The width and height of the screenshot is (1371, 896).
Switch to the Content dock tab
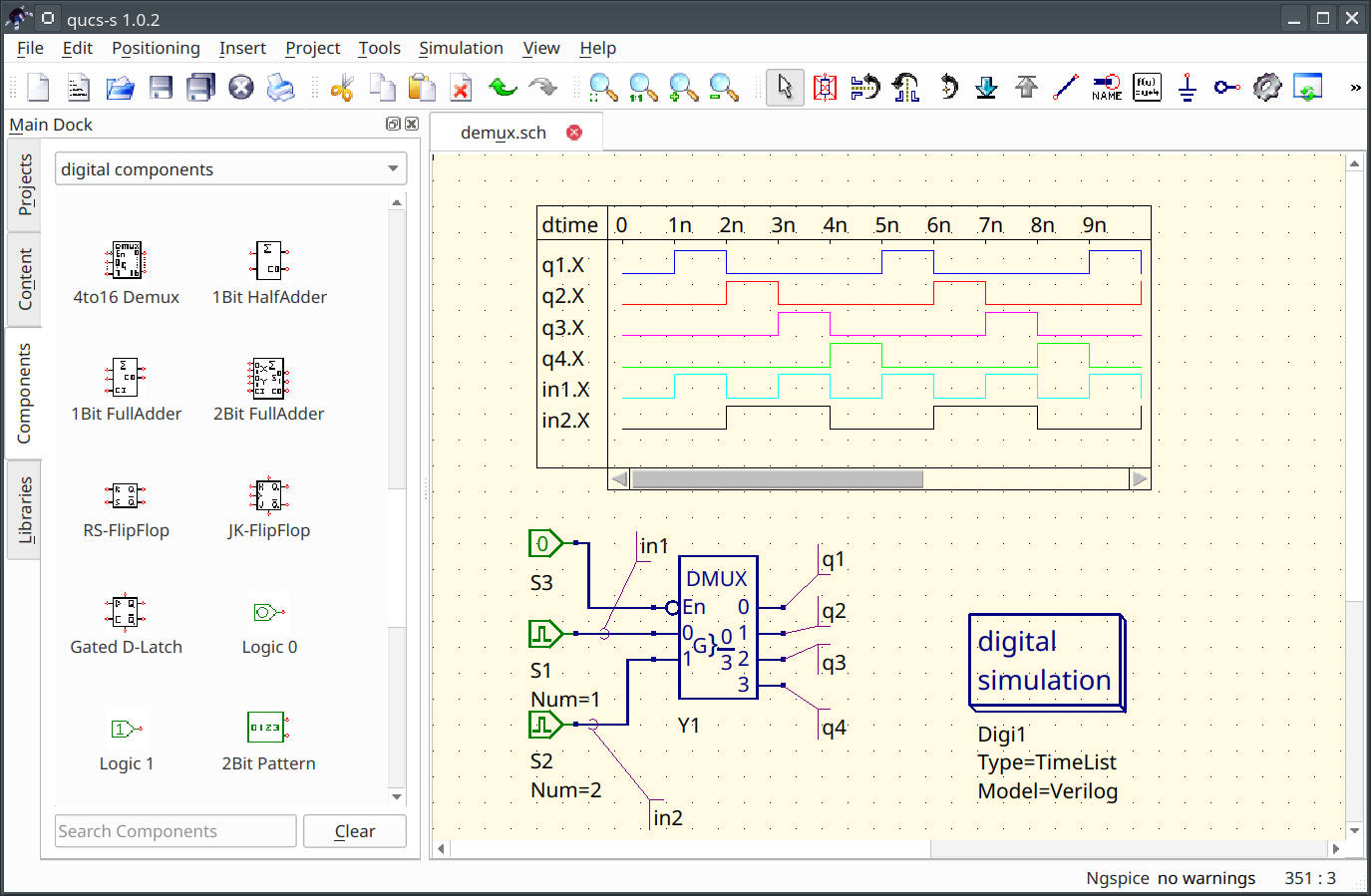[24, 279]
